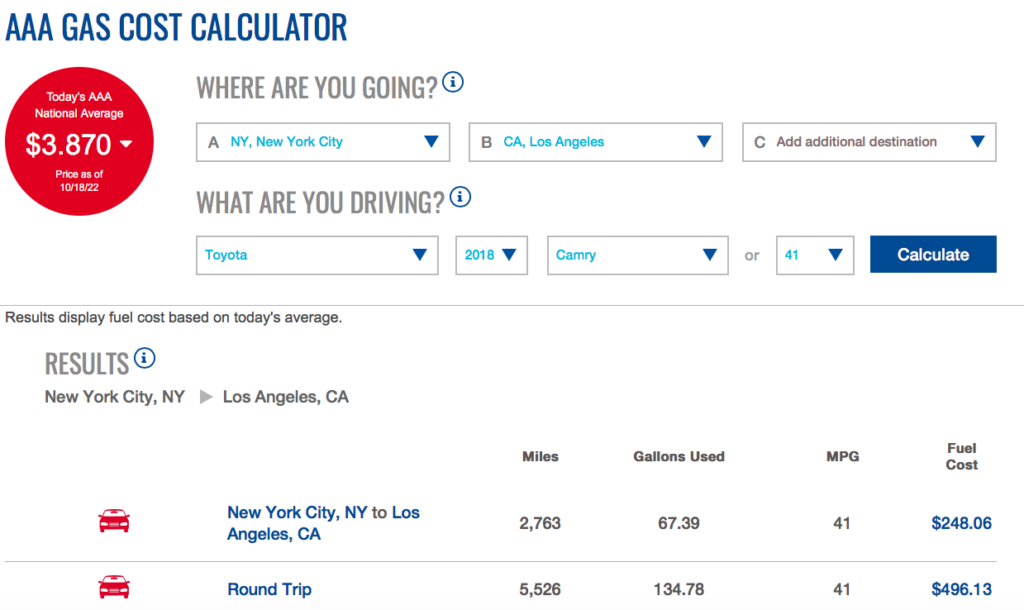The image size is (1024, 610).
Task: Click info icon next to Where Are You Going
Action: coord(453,83)
